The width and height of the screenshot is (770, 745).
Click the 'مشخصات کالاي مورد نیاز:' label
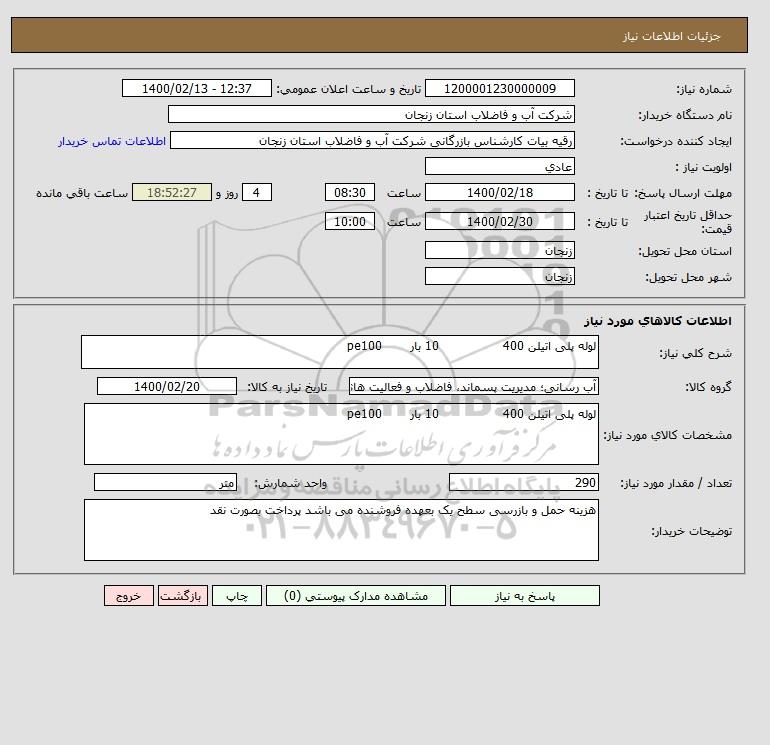(x=667, y=436)
